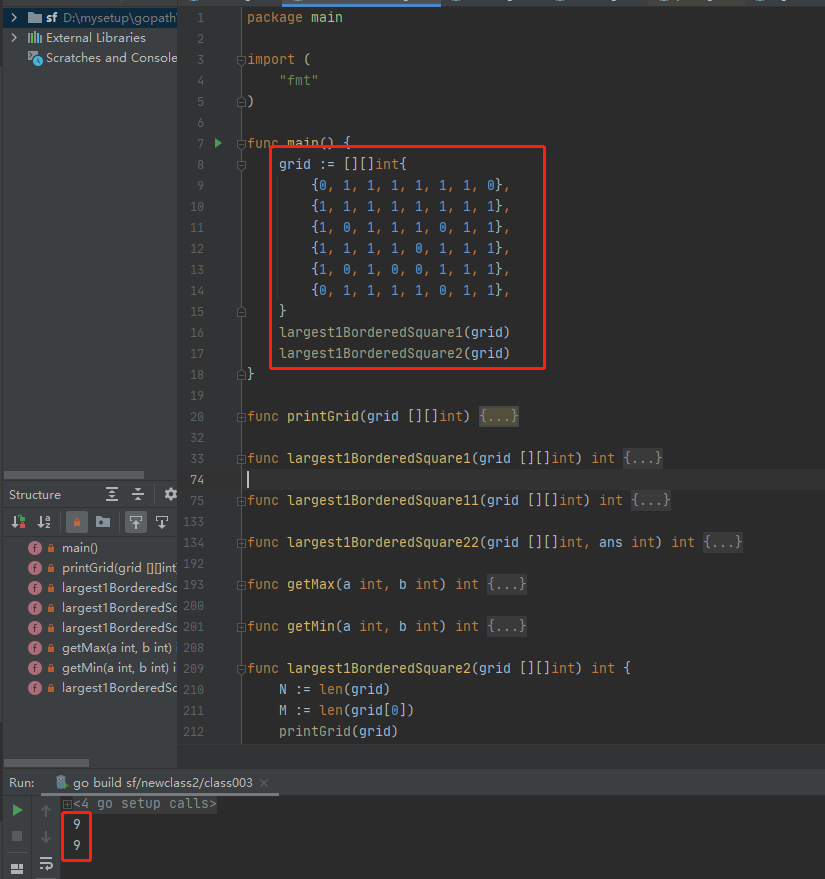Rerun program with green play button
Screen dimensions: 825x879
(x=17, y=810)
